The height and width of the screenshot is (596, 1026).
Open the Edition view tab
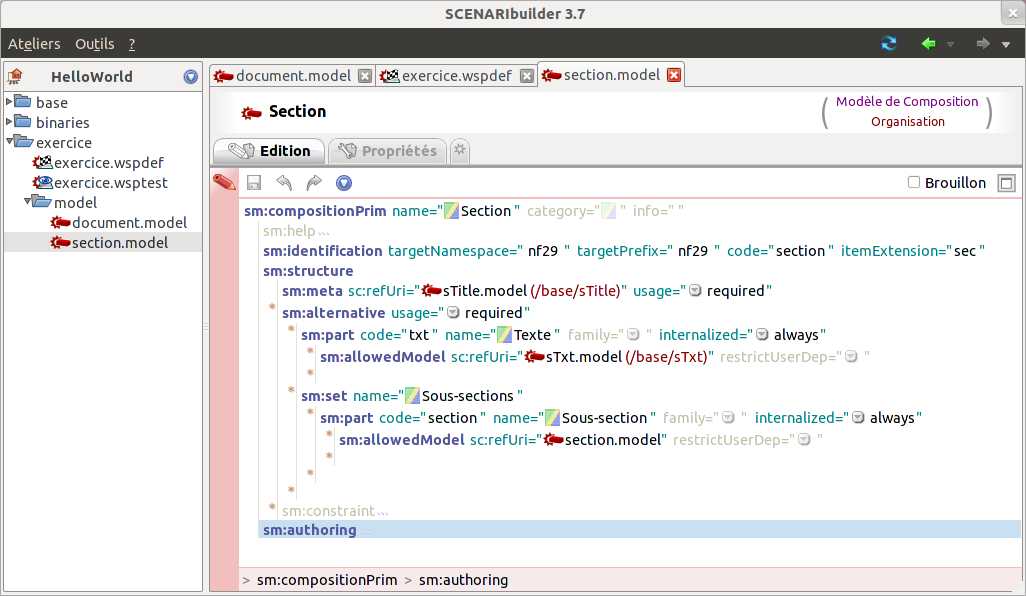[269, 151]
